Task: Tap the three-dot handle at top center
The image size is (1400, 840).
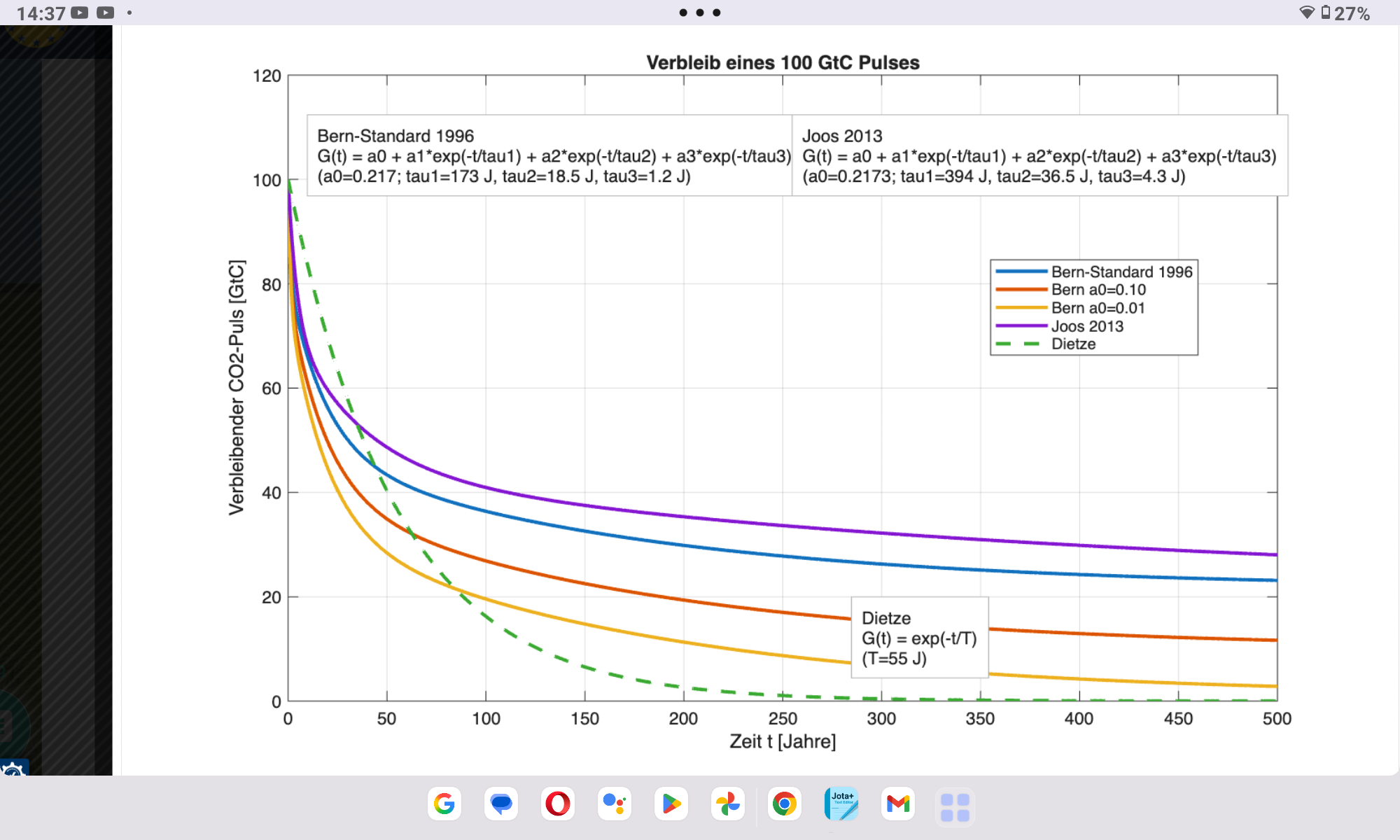Action: (700, 13)
